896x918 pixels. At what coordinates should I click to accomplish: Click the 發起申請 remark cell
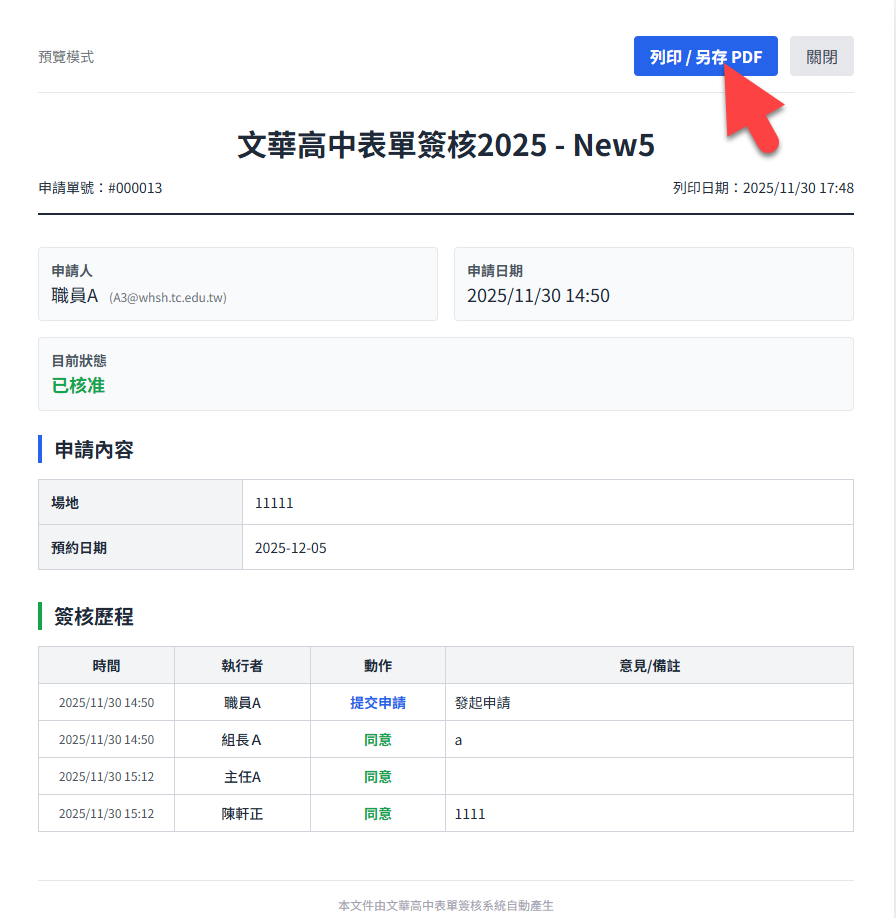(x=482, y=703)
